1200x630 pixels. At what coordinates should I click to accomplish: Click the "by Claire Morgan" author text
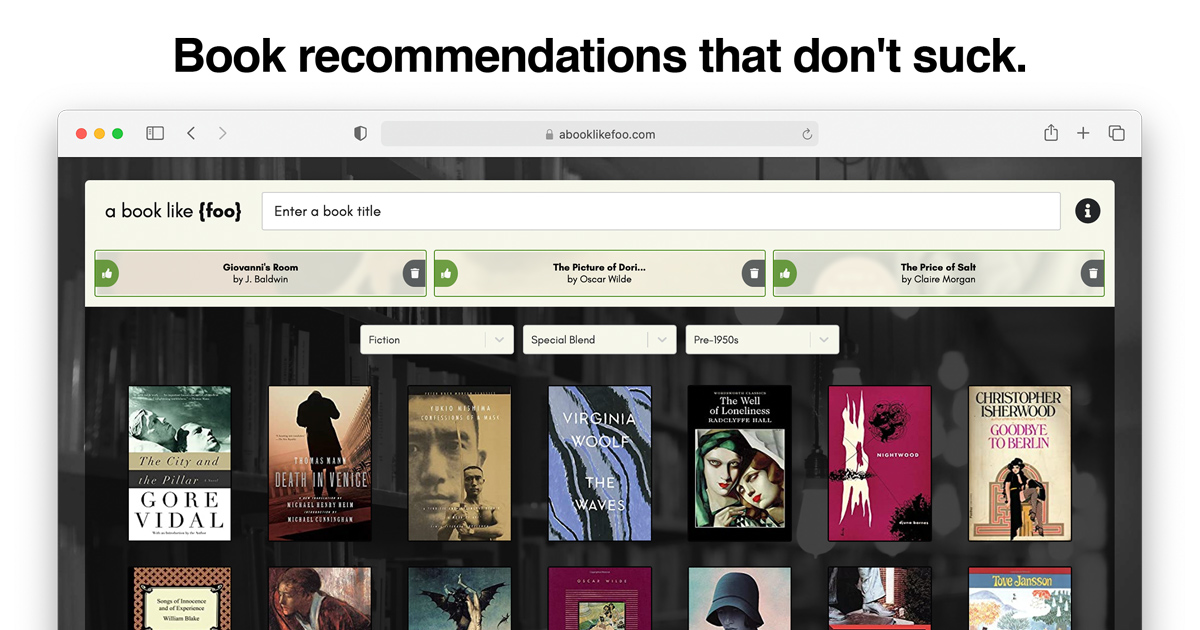click(938, 280)
